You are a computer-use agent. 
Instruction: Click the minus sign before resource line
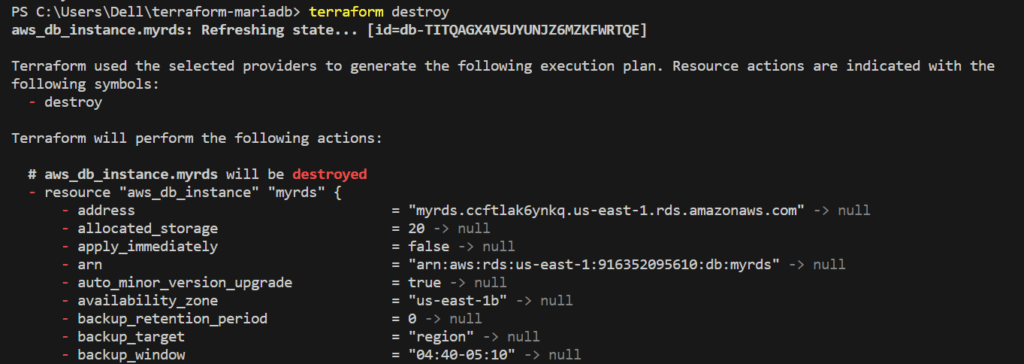pos(32,193)
